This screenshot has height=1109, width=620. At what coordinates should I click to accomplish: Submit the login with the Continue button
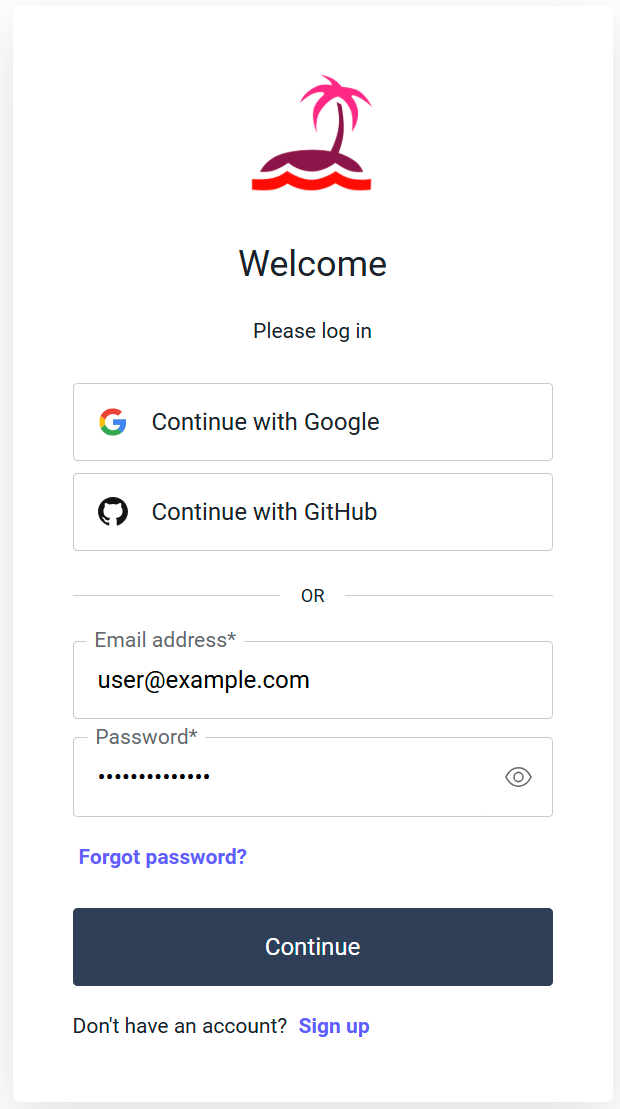coord(312,947)
